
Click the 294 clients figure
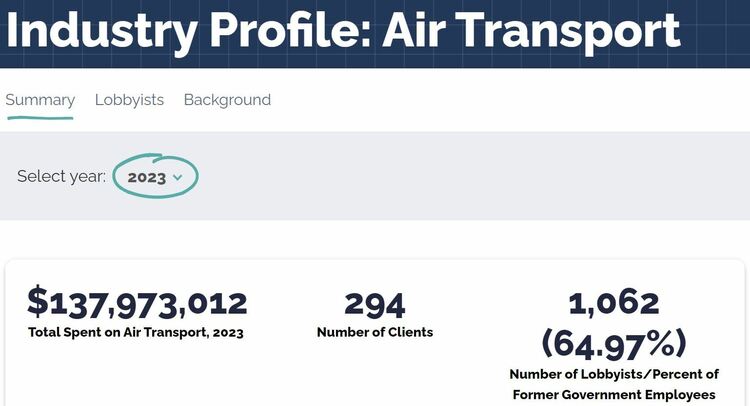tap(375, 305)
